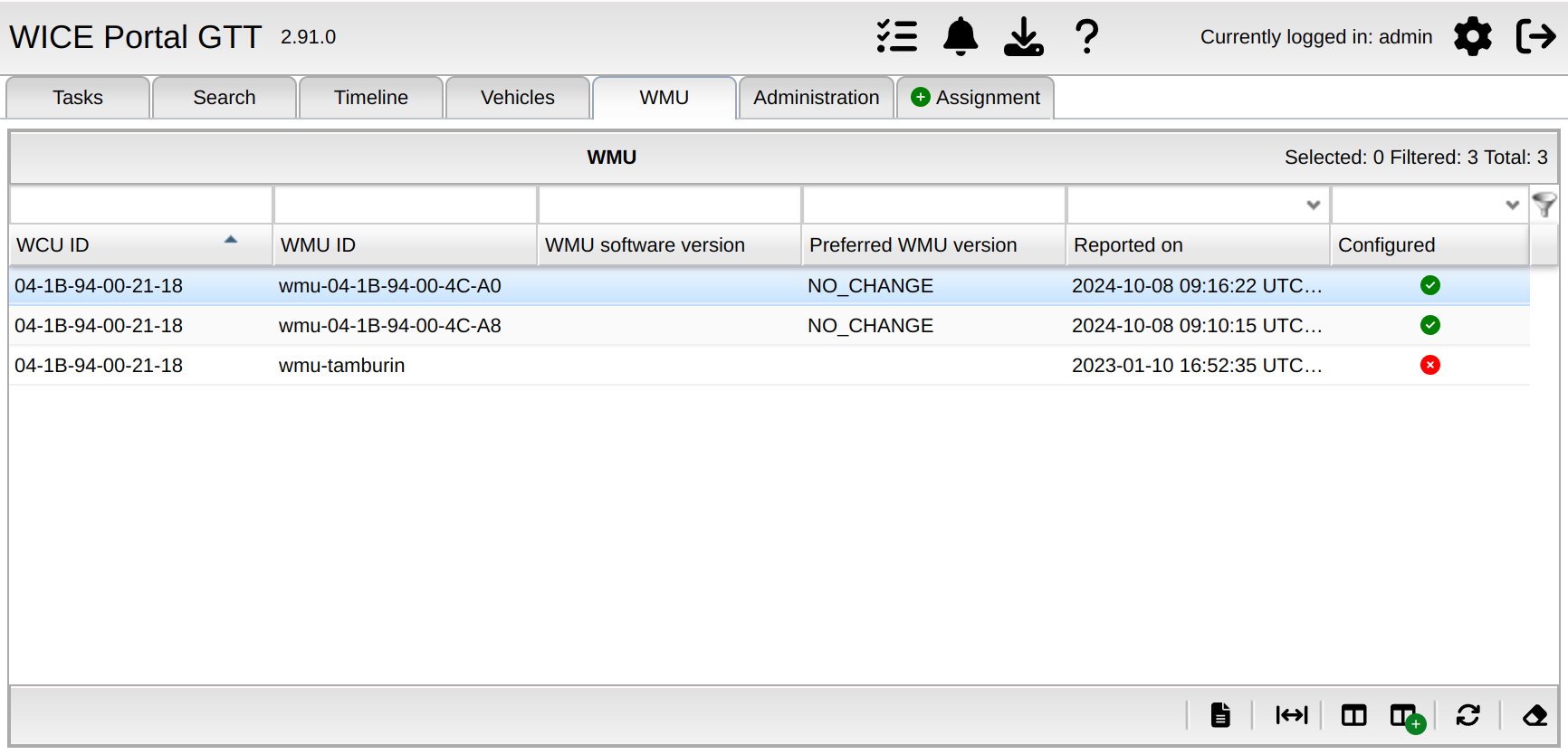Log out using the exit icon
The height and width of the screenshot is (755, 1568).
(x=1535, y=37)
